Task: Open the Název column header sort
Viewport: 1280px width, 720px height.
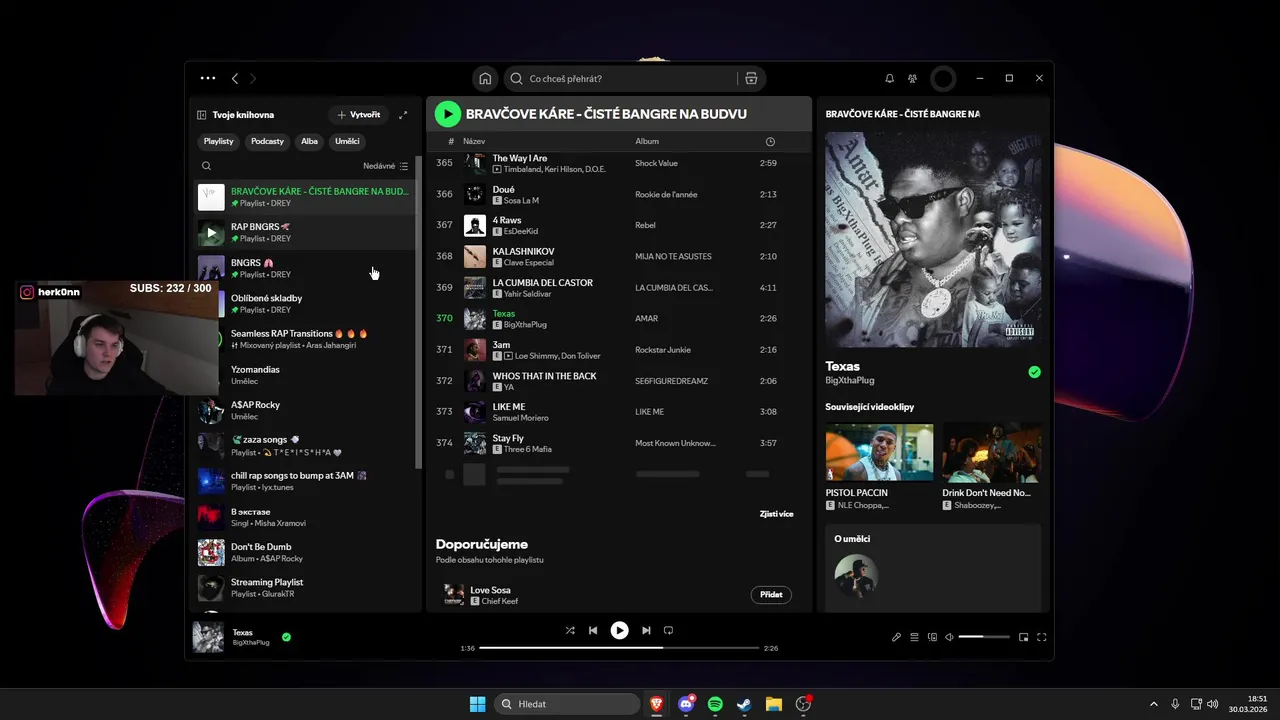Action: coord(474,141)
